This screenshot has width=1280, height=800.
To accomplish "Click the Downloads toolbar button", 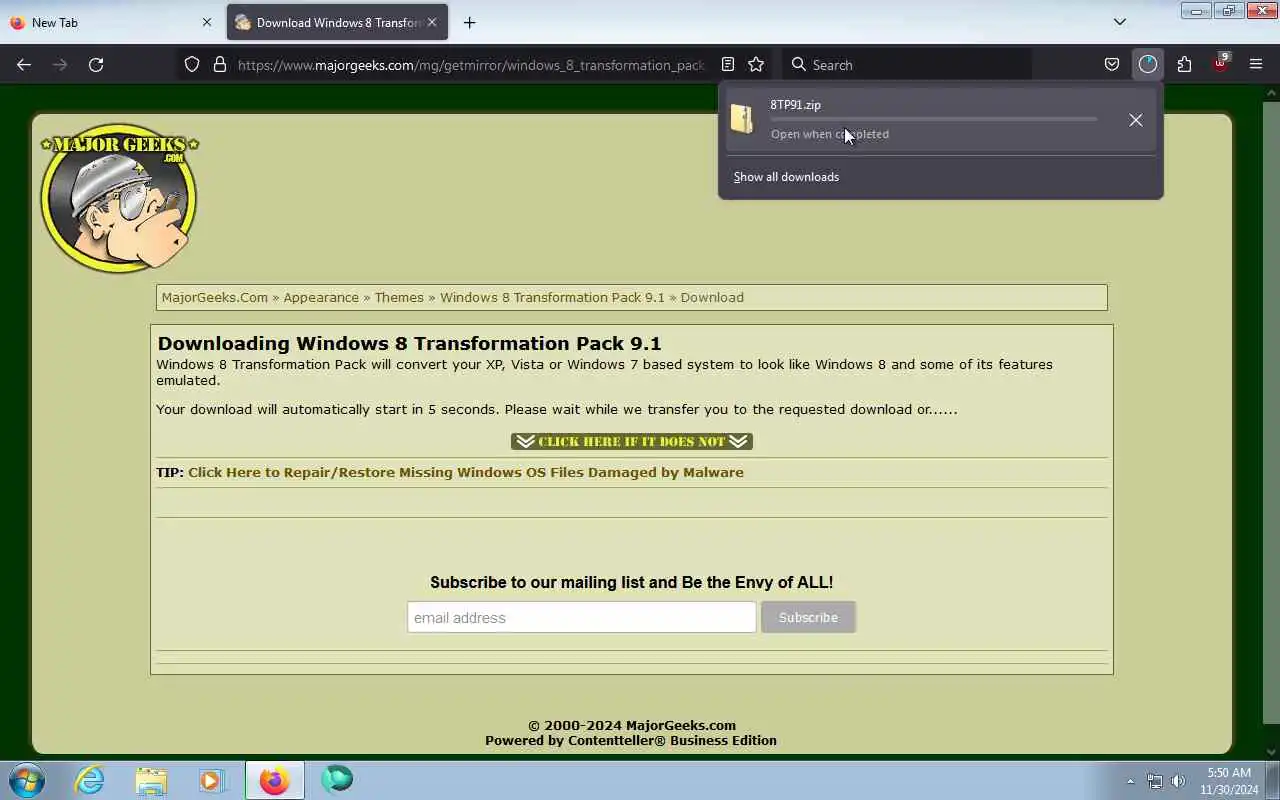I will pos(1148,64).
